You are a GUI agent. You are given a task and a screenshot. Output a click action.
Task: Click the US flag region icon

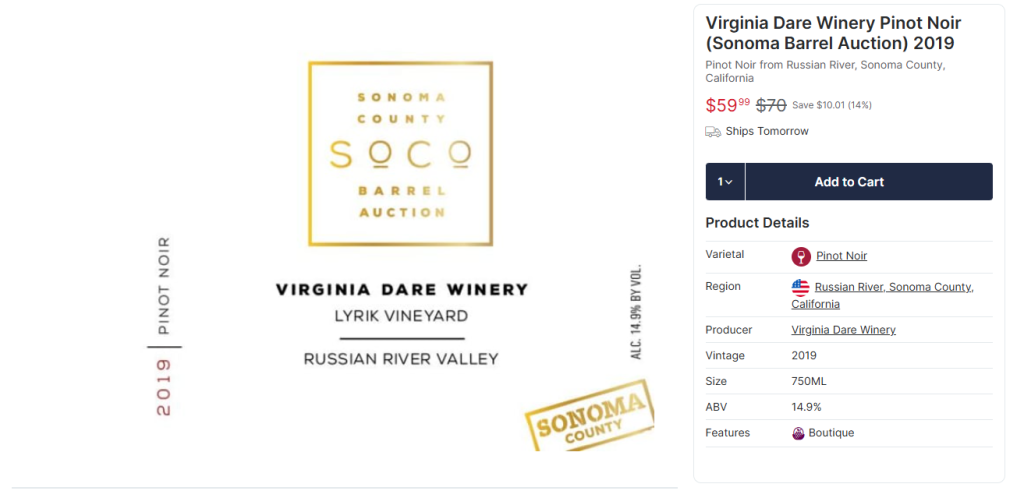[800, 288]
